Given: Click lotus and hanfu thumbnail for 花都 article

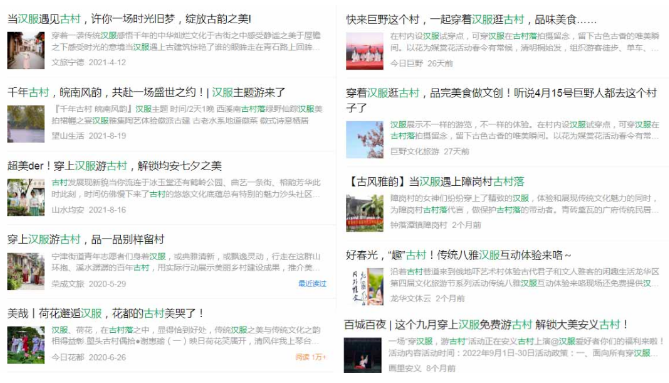Looking at the screenshot, I should tap(26, 345).
